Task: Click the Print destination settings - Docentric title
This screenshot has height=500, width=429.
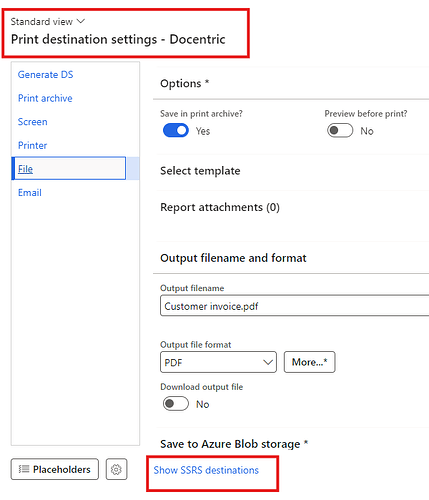Action: point(118,39)
